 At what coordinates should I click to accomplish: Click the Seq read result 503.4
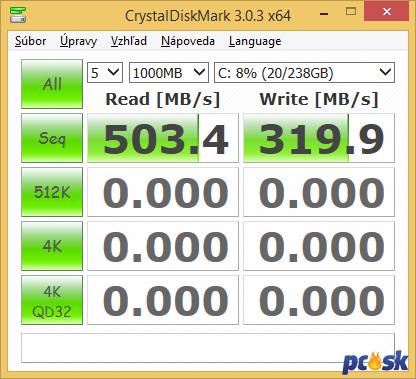click(163, 138)
